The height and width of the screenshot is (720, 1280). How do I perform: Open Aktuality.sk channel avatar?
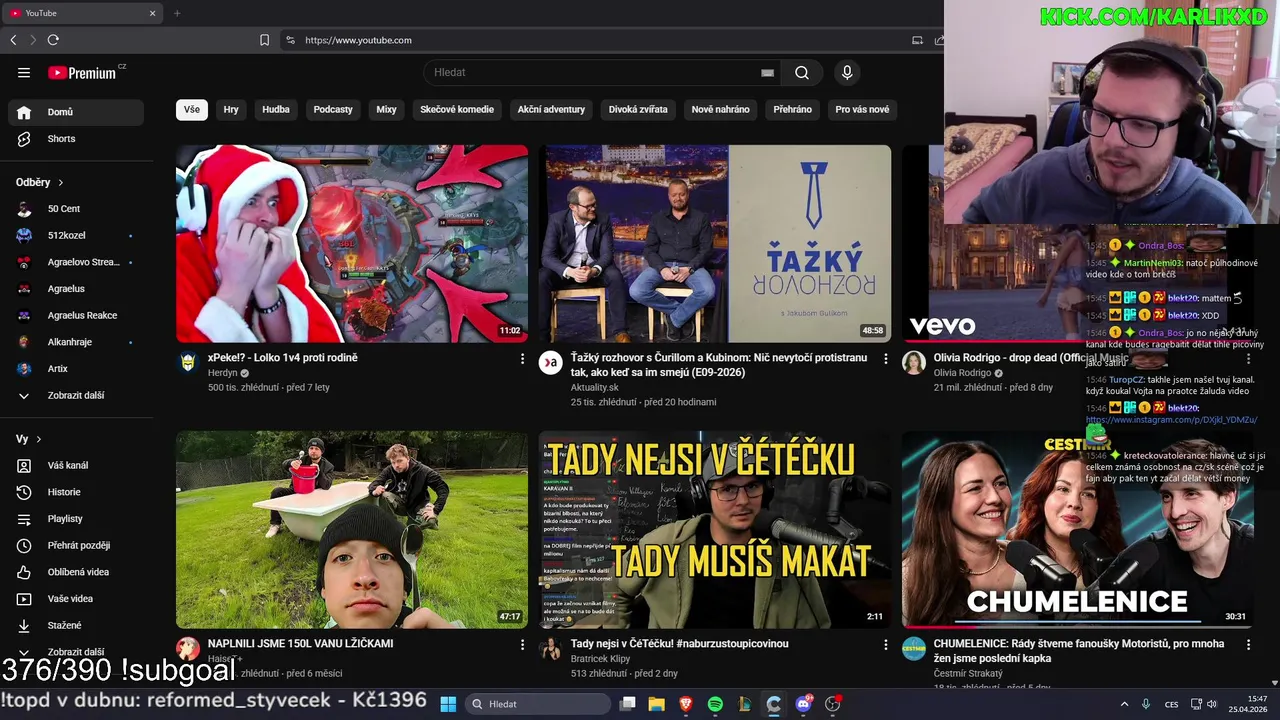pyautogui.click(x=551, y=362)
